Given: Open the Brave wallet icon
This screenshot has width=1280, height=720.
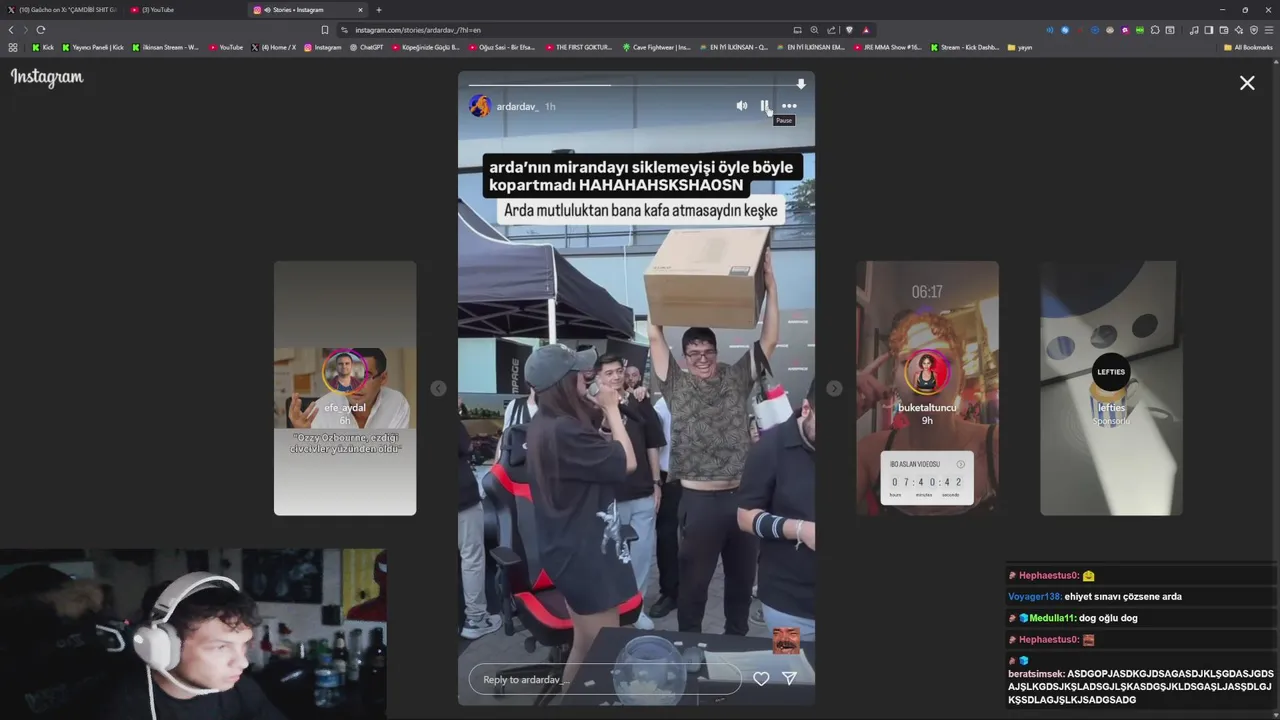Looking at the screenshot, I should [1224, 30].
